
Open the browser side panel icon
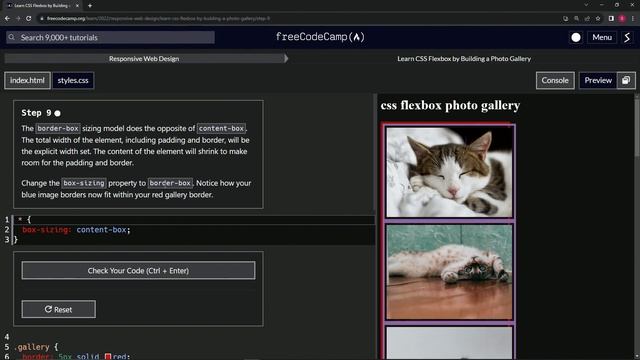611,18
